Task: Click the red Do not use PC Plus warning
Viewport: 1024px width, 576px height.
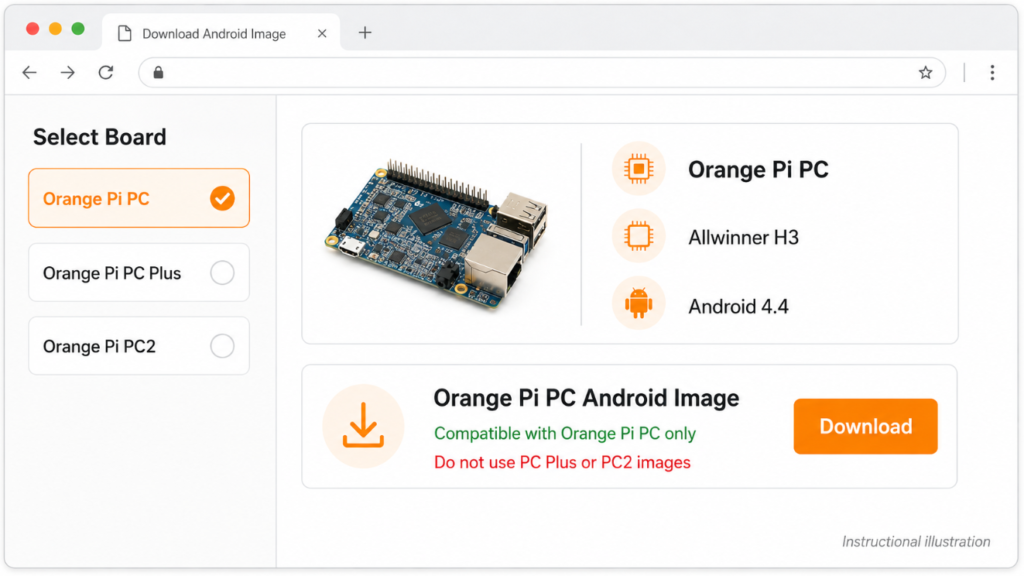Action: 562,462
